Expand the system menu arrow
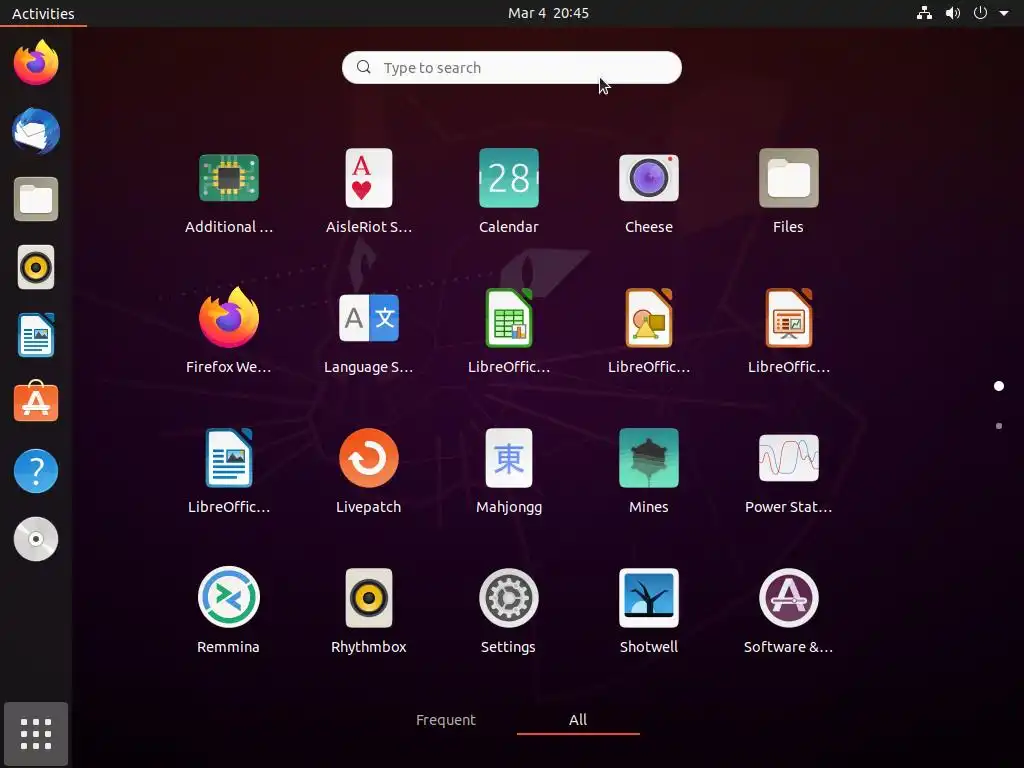The image size is (1024, 768). pos(1004,13)
